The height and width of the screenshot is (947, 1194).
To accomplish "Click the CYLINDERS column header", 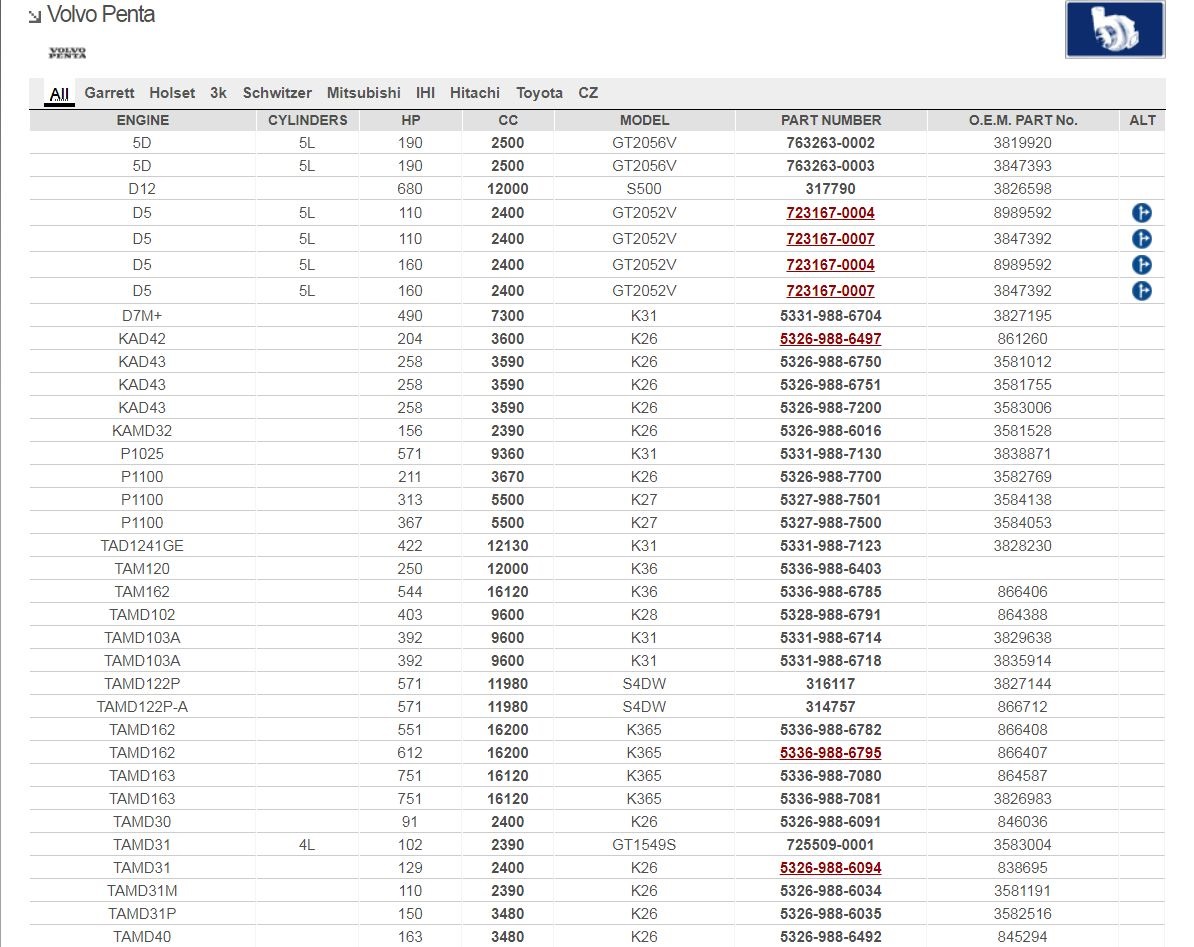I will 308,120.
